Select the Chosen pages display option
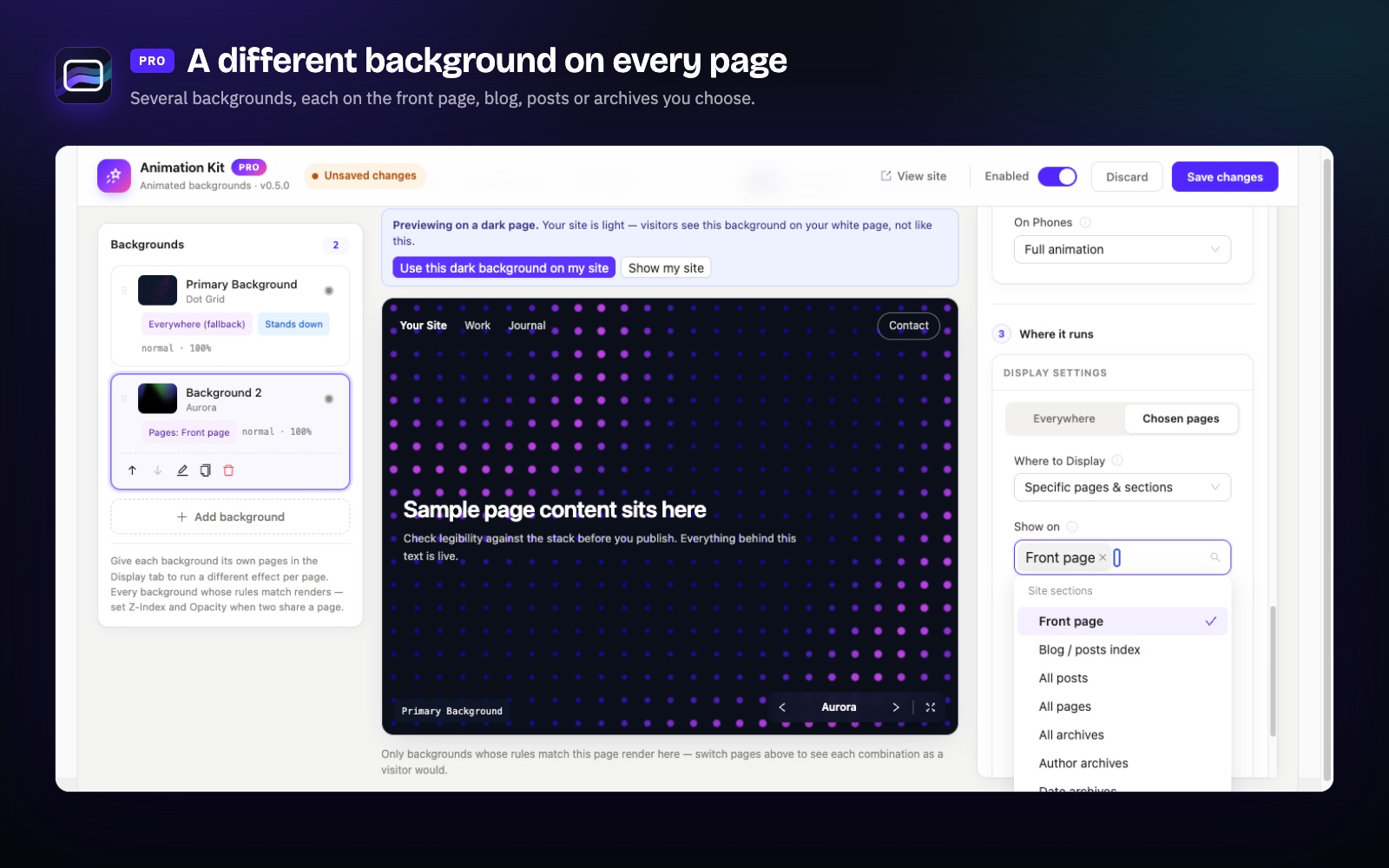1389x868 pixels. [1181, 418]
